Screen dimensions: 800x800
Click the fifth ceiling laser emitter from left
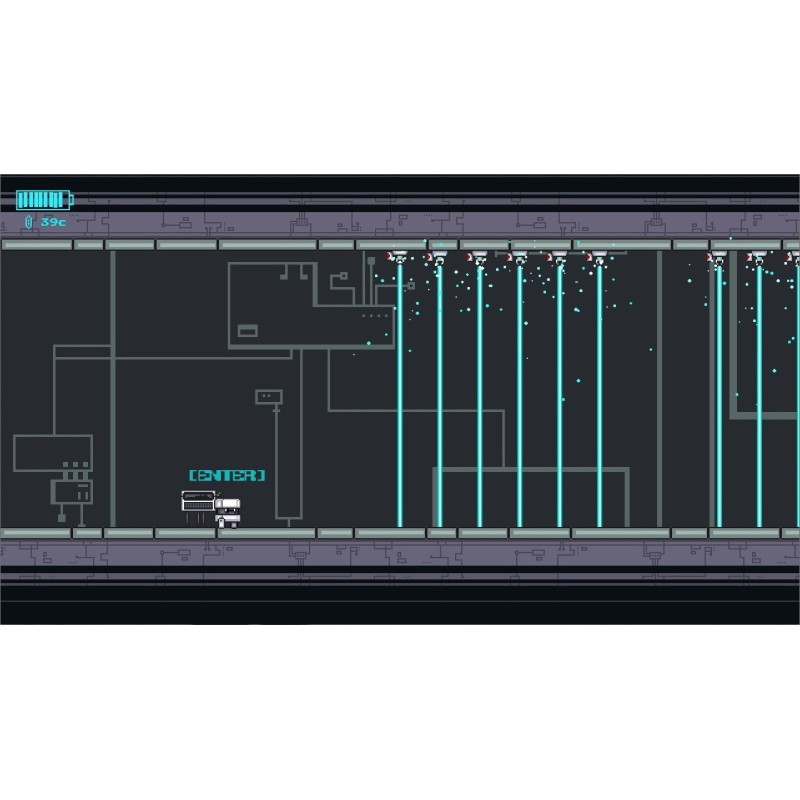click(559, 258)
